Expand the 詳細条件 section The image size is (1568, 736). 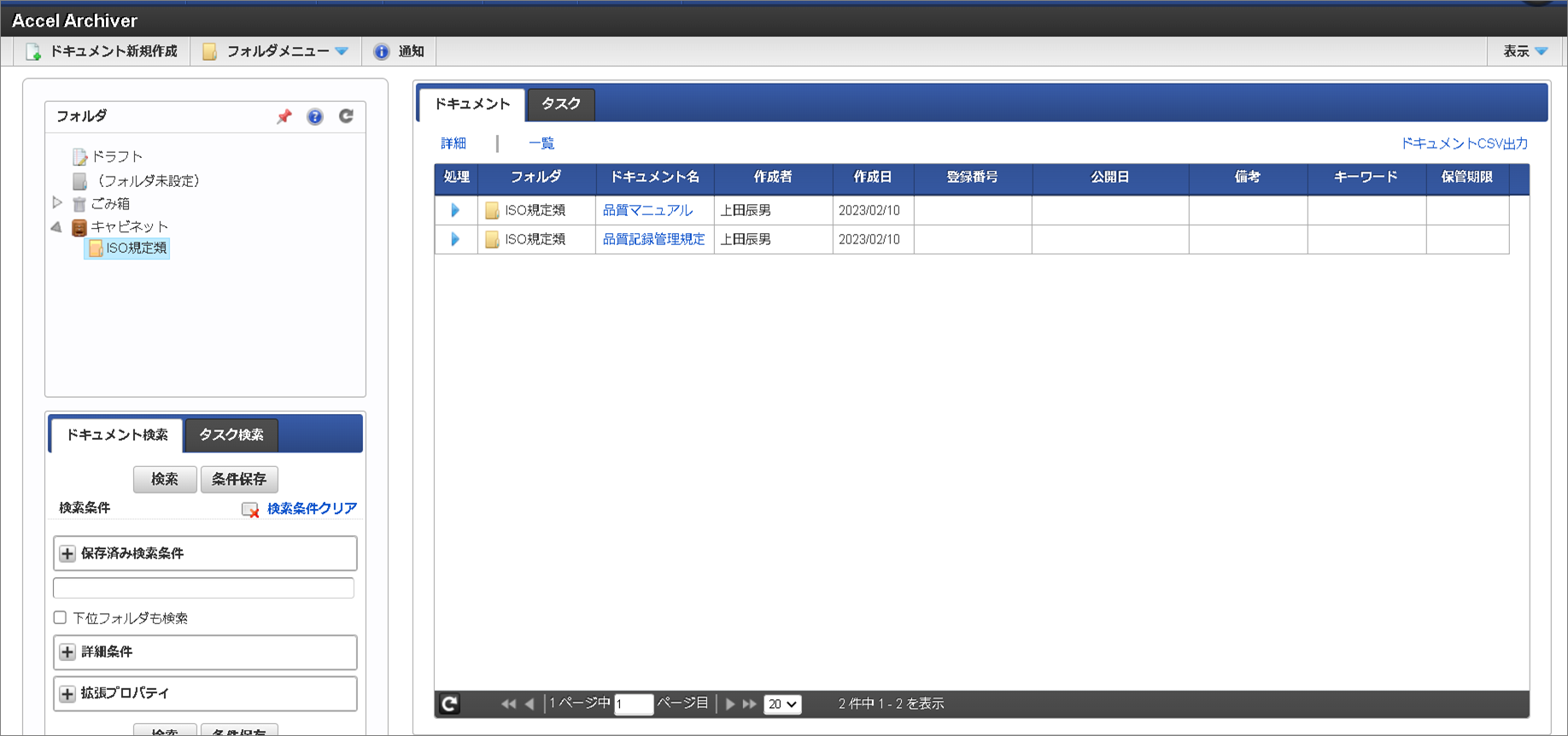pos(67,652)
